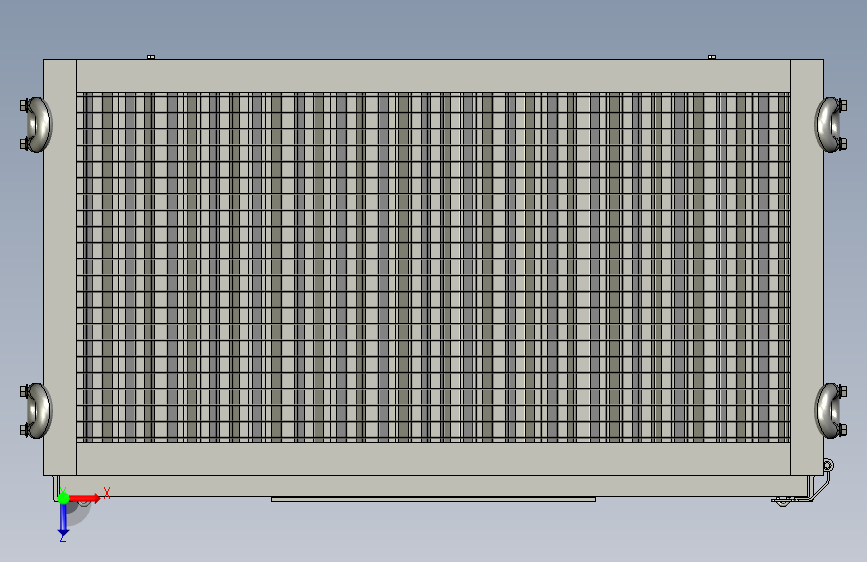This screenshot has width=867, height=562.
Task: Click the blue Z axis arrow of triad
Action: pos(63,520)
